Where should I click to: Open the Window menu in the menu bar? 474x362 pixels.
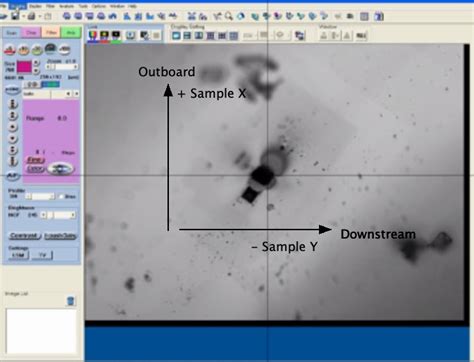point(117,6)
